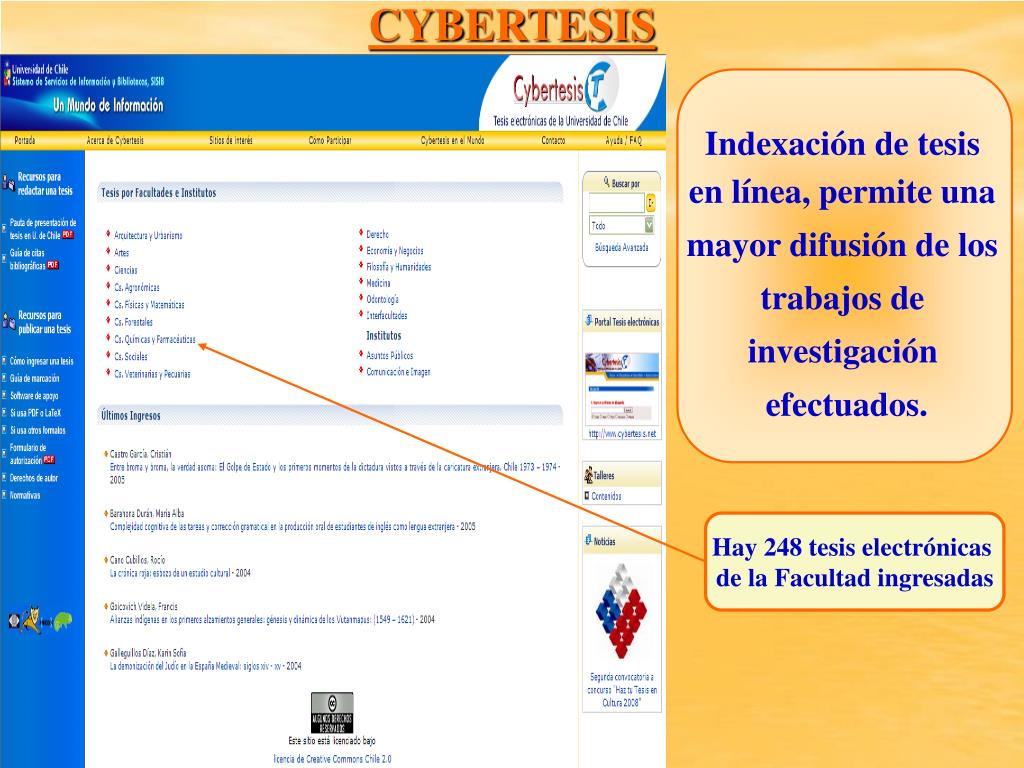
Task: Click the icon beside Recursos para publicar una tesis
Action: point(8,322)
